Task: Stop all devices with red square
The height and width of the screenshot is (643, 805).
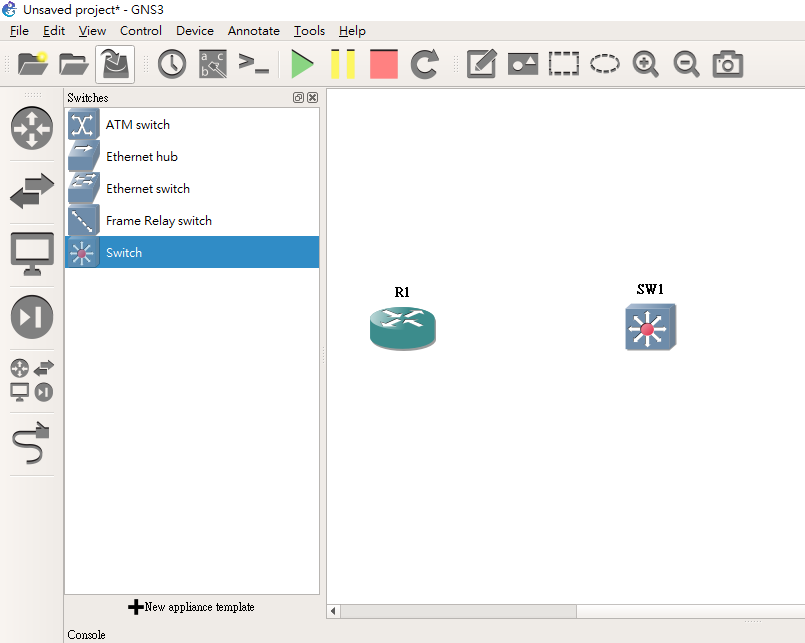Action: tap(384, 64)
